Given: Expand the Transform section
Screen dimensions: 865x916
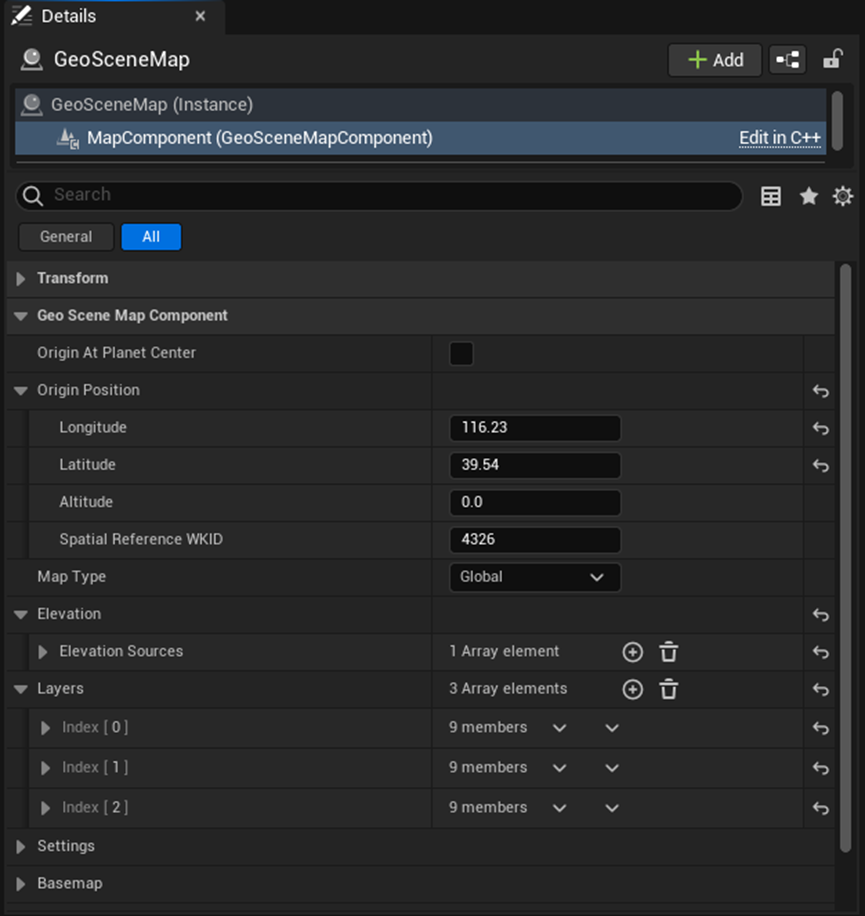Looking at the screenshot, I should click(21, 279).
